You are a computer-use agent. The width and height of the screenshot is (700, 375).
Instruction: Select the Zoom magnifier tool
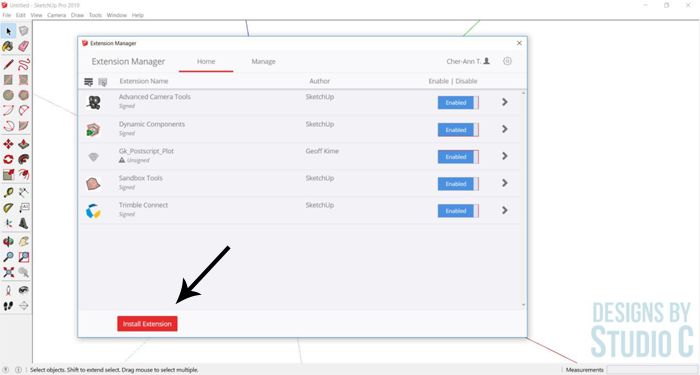(8, 257)
